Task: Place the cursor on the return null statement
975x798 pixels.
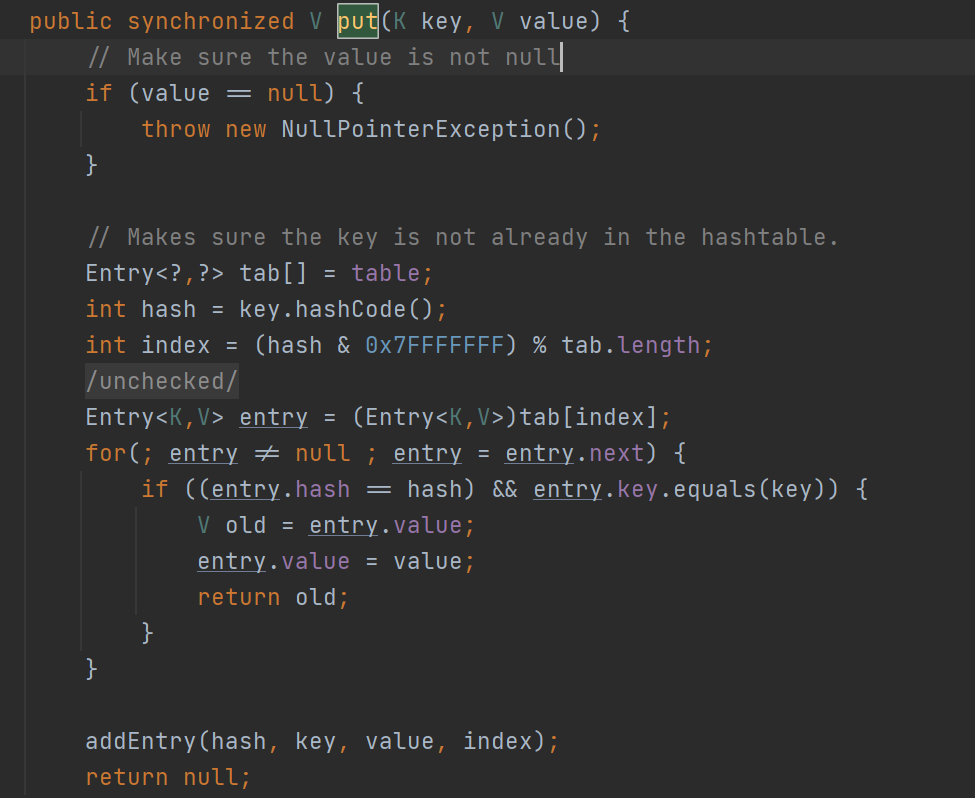Action: 168,777
